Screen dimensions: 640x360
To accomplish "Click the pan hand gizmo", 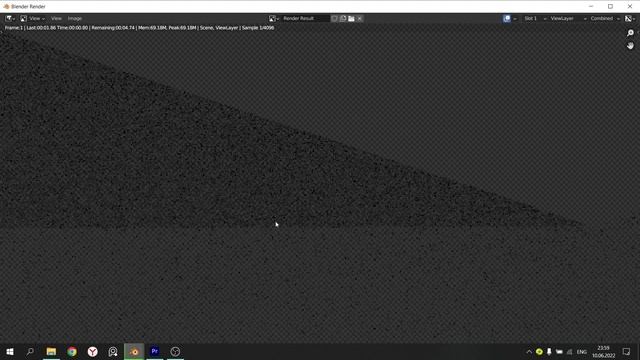I will point(630,46).
